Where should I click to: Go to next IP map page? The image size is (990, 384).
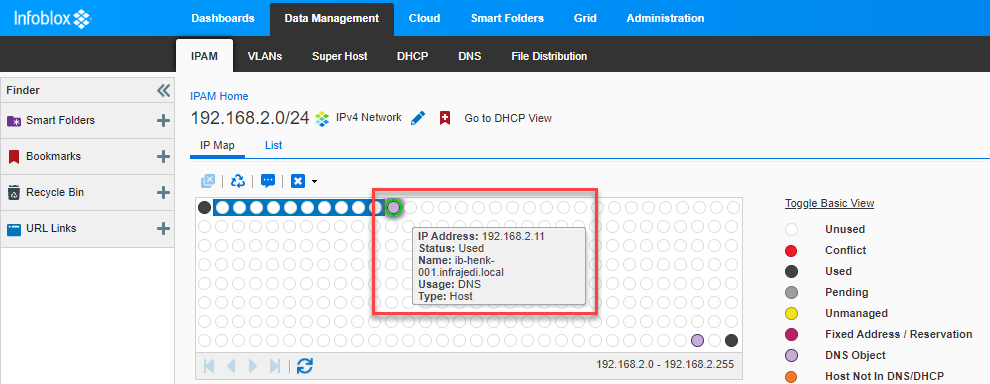(253, 365)
